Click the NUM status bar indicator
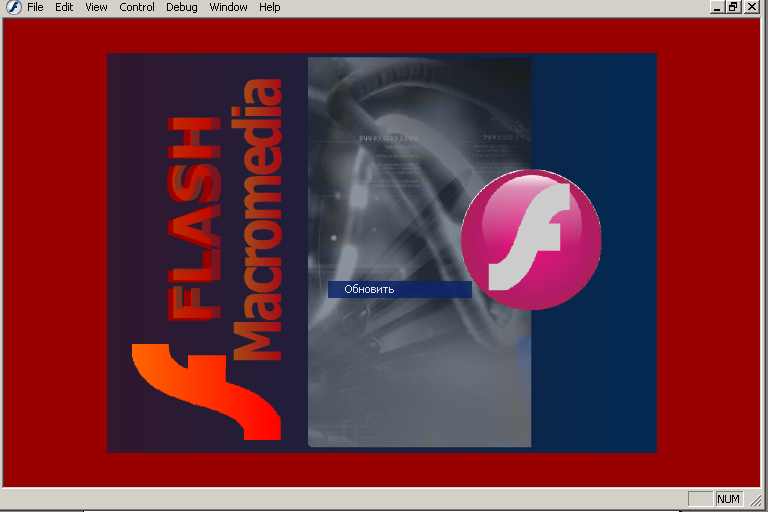768x512 pixels. click(x=728, y=499)
